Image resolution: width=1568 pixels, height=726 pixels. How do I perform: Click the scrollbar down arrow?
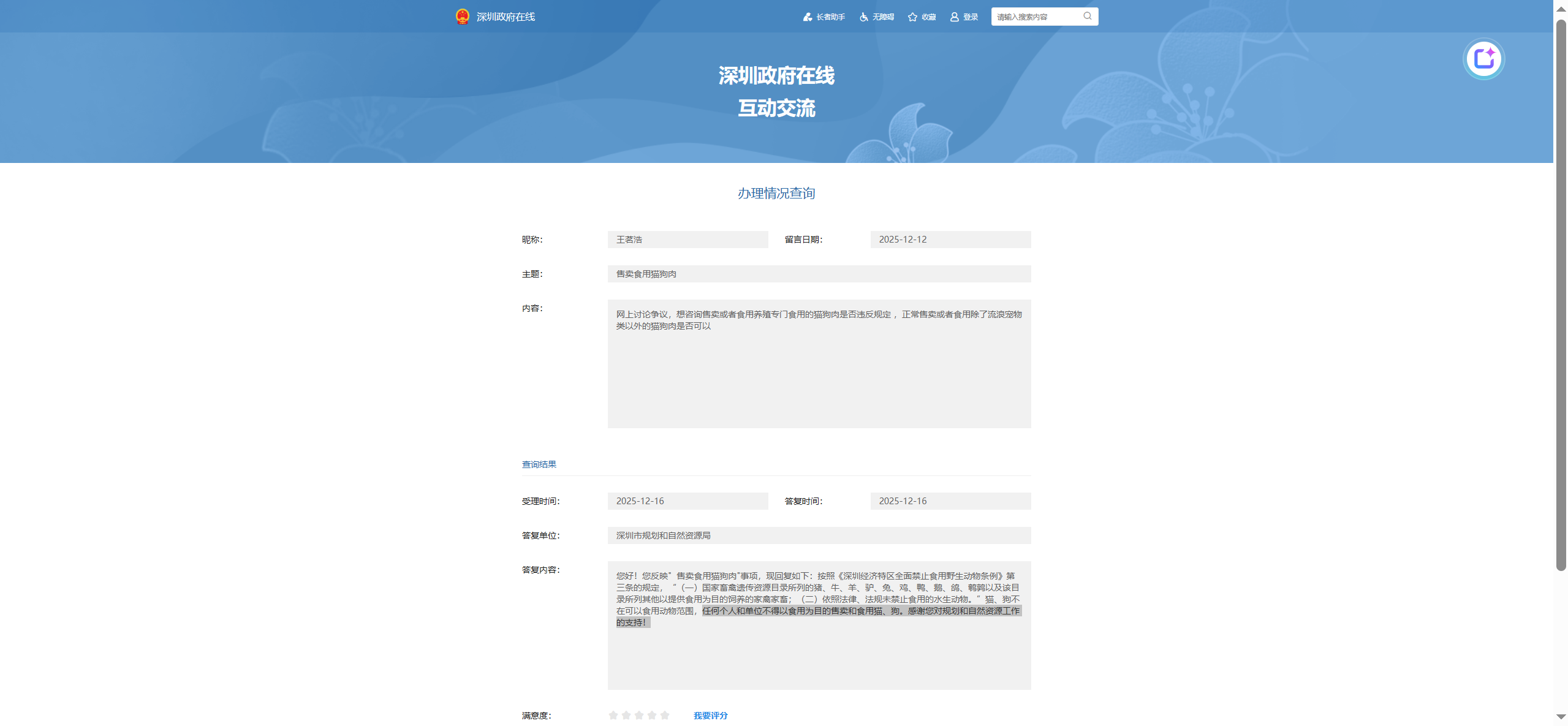[x=1561, y=717]
